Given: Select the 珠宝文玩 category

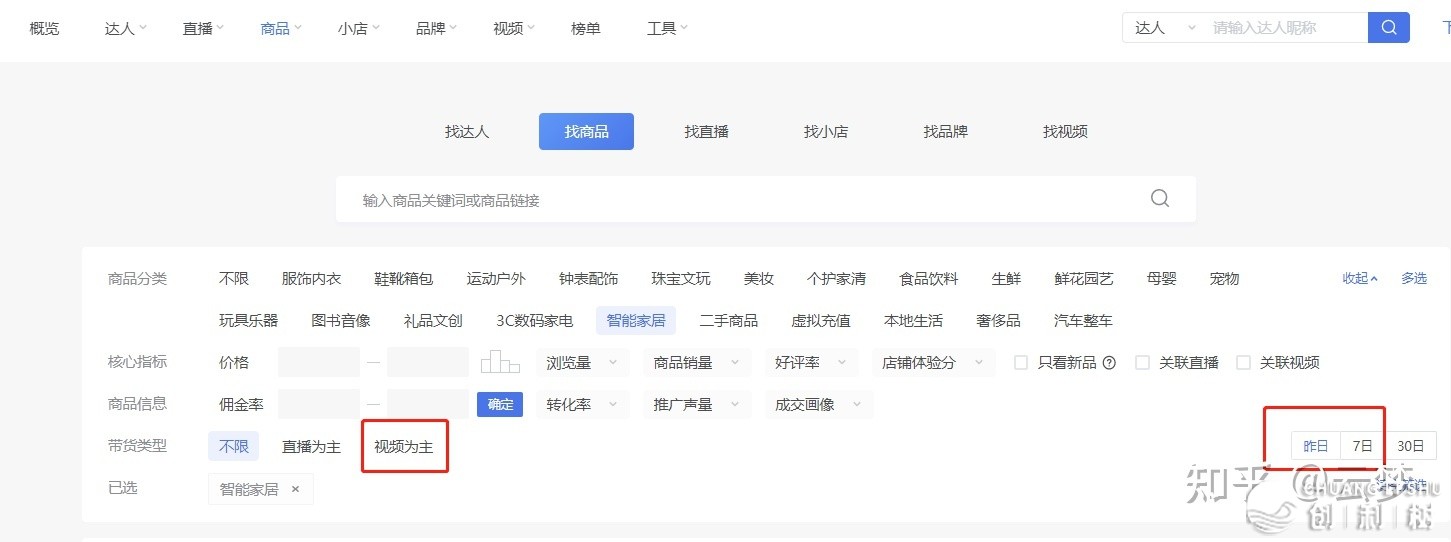Looking at the screenshot, I should pyautogui.click(x=681, y=279).
